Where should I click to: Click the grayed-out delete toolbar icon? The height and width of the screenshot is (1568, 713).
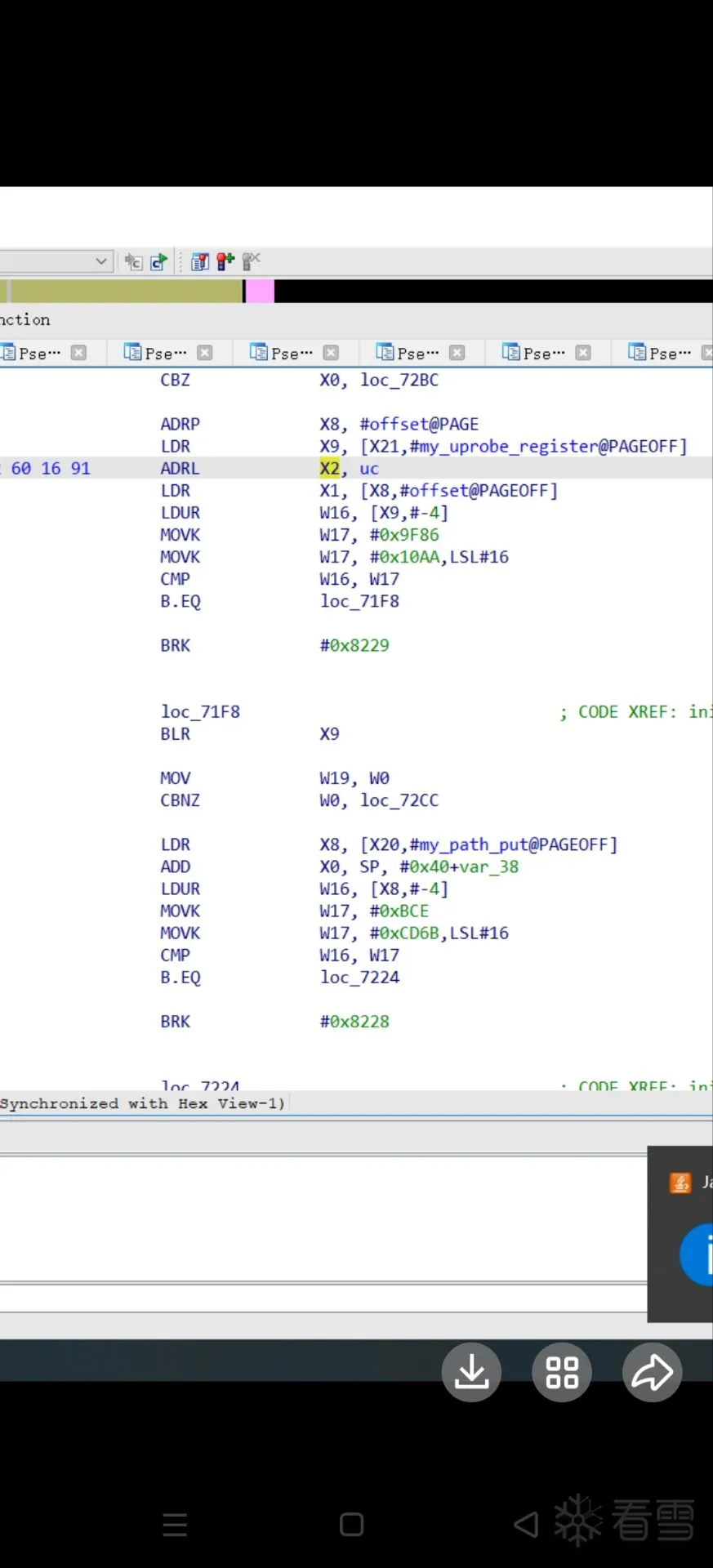click(251, 261)
